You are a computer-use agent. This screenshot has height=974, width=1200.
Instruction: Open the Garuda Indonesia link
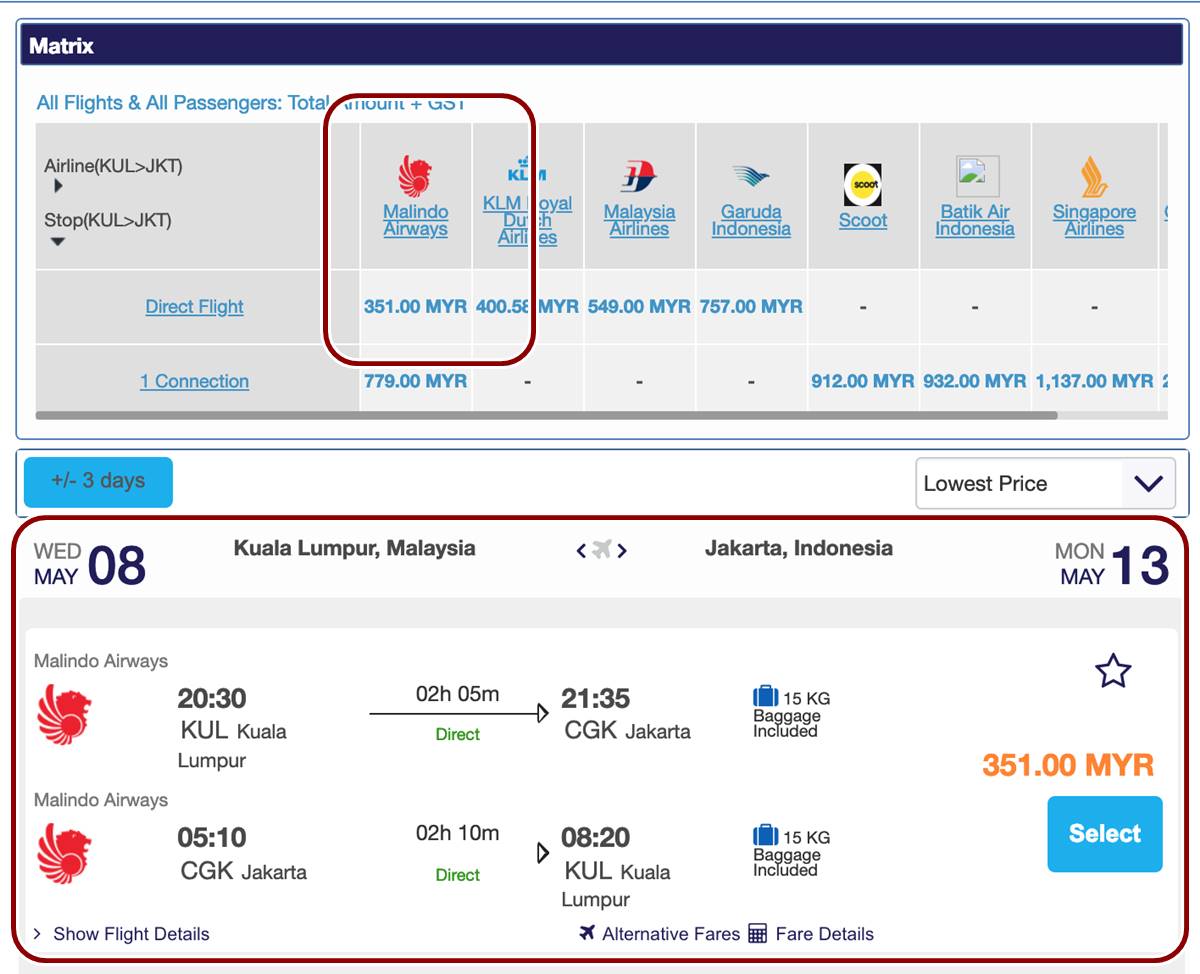click(x=751, y=220)
